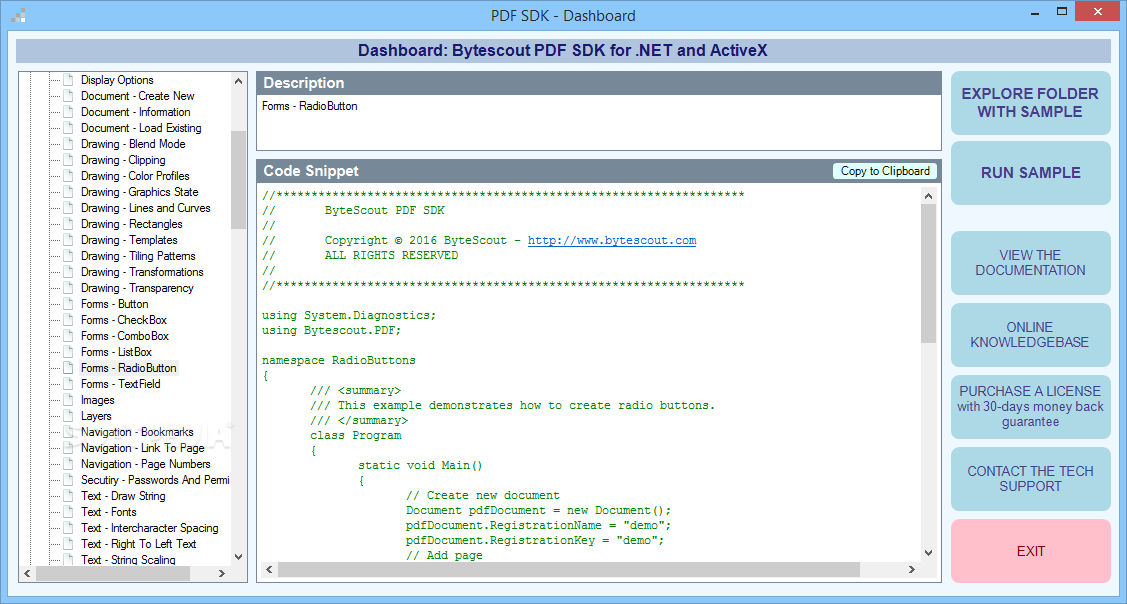The image size is (1127, 604).
Task: Click the page icon next to Document - Create New
Action: point(68,96)
